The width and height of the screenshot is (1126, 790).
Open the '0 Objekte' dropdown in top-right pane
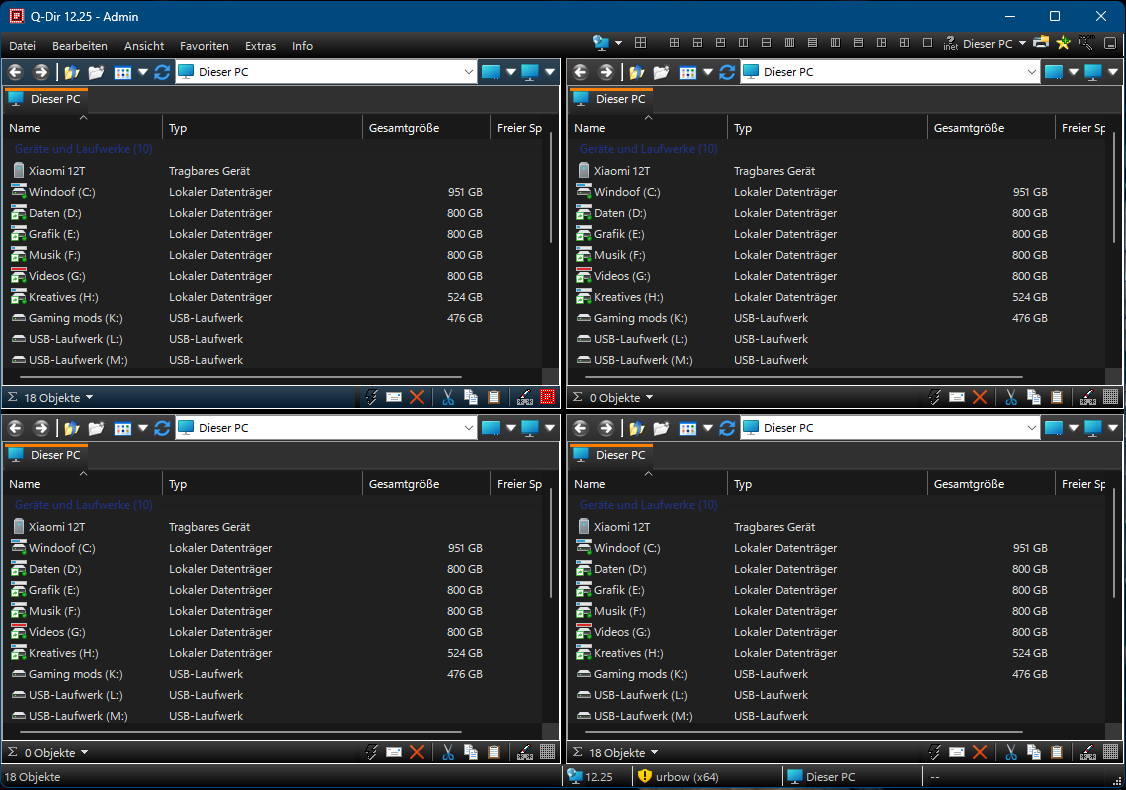click(x=649, y=397)
